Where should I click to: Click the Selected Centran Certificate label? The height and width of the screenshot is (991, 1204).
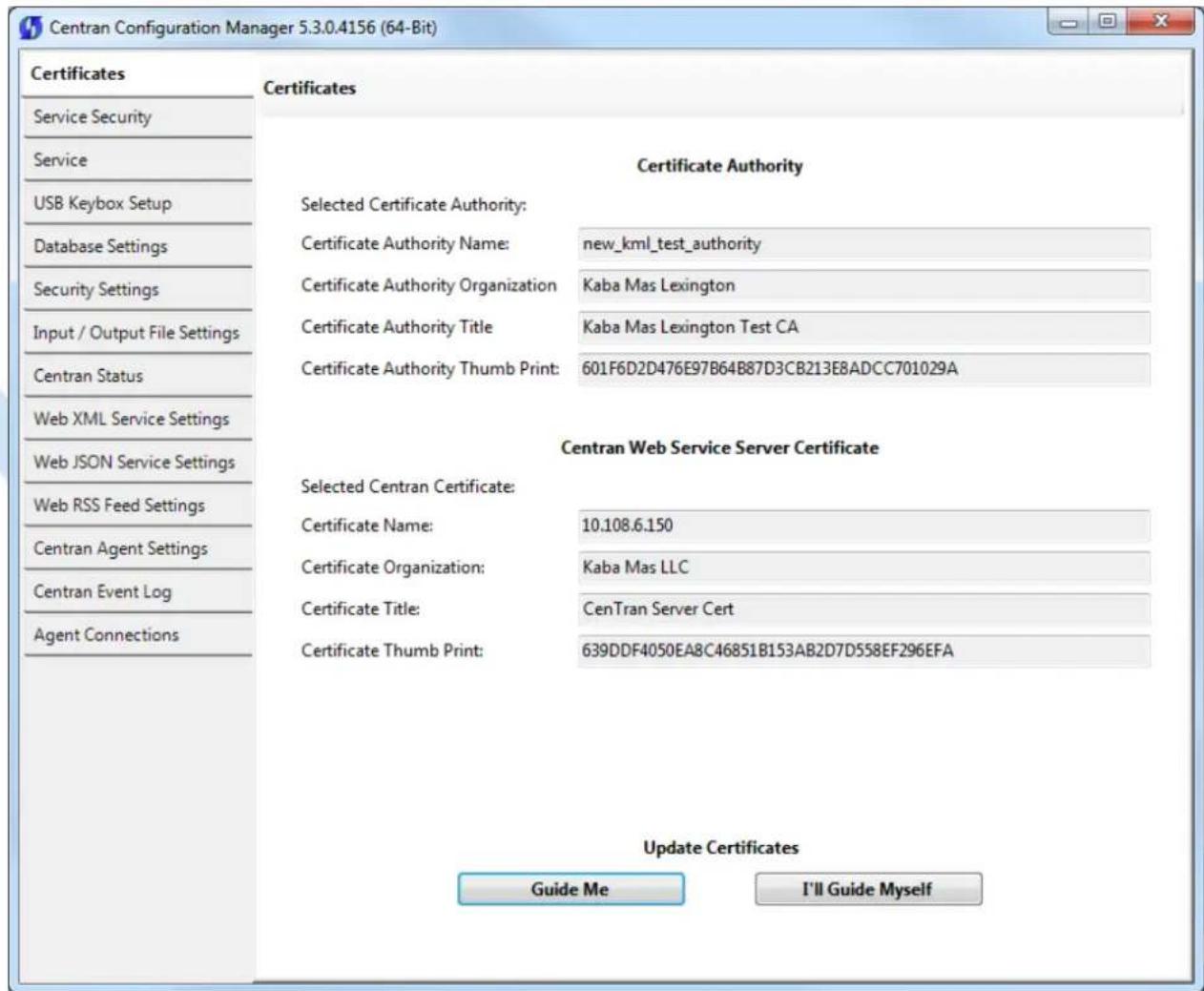point(407,486)
